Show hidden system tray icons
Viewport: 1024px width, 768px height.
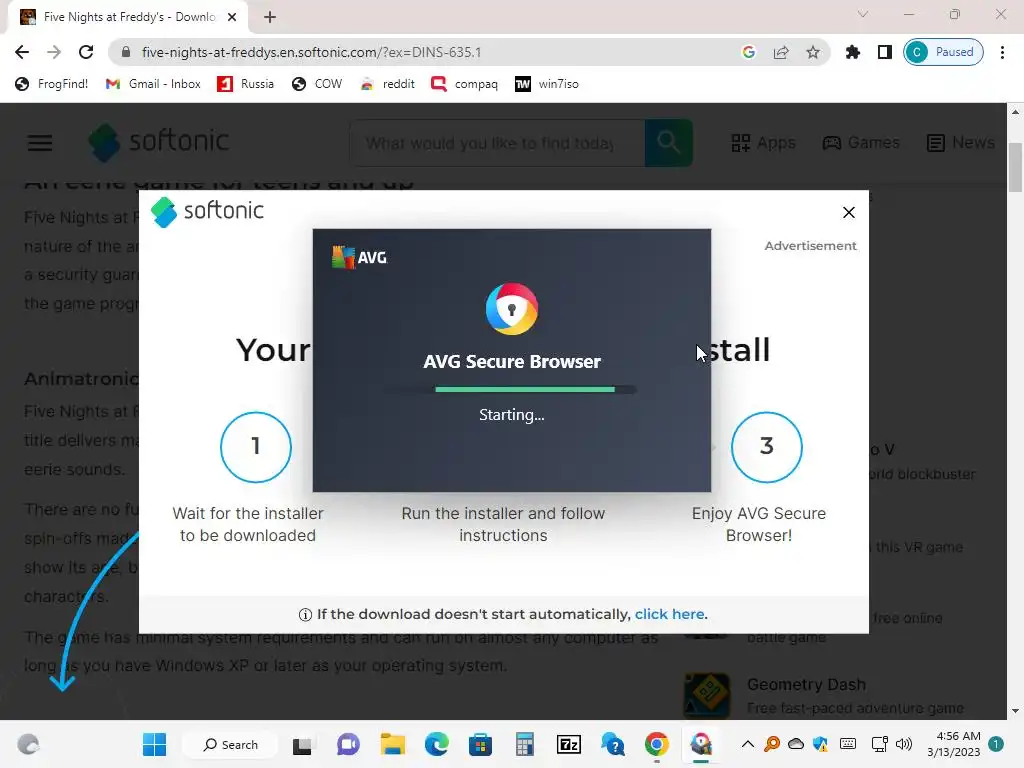[x=748, y=744]
